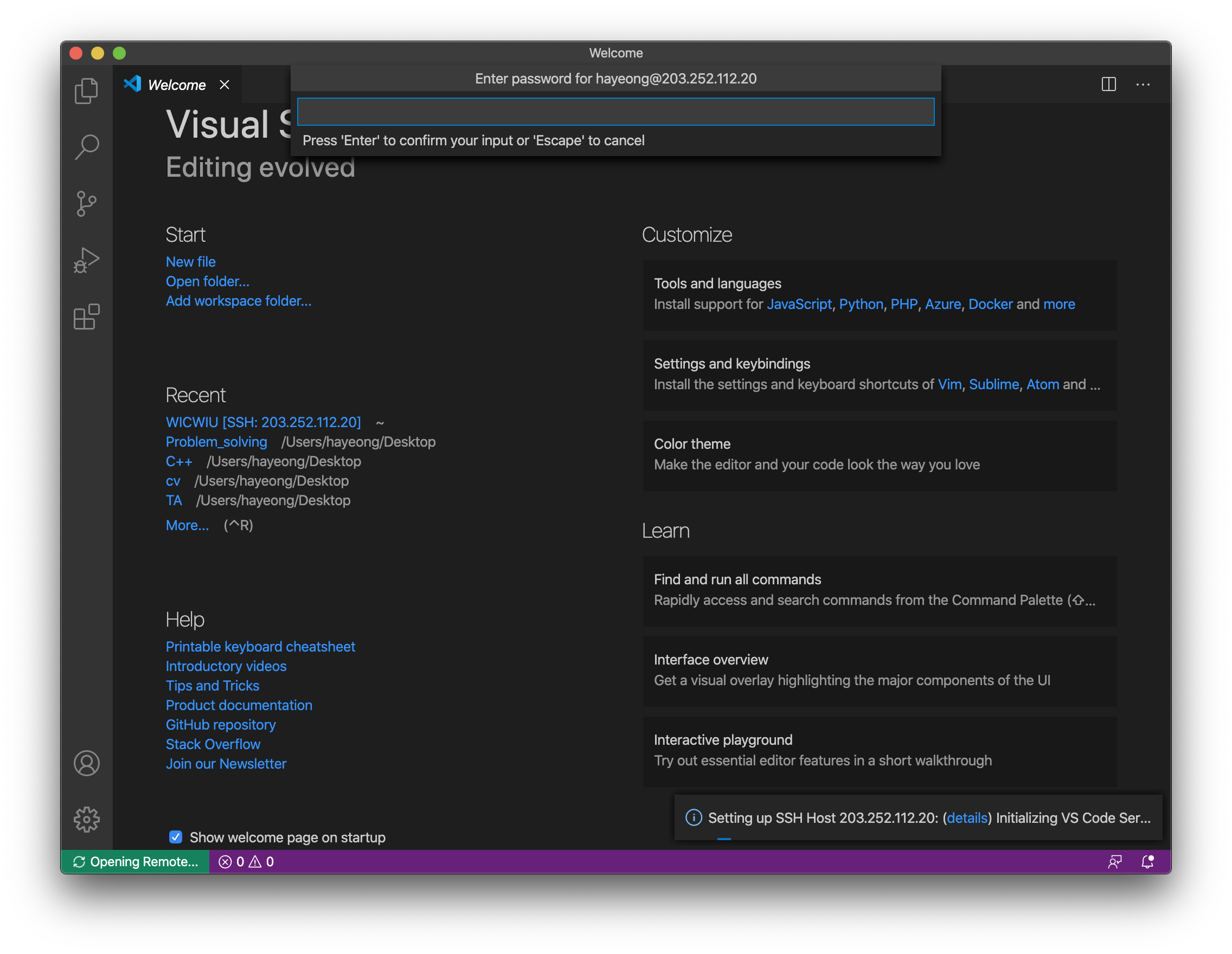Screen dimensions: 1232x954
Task: Open the Explorer view in activity bar
Action: 86,91
